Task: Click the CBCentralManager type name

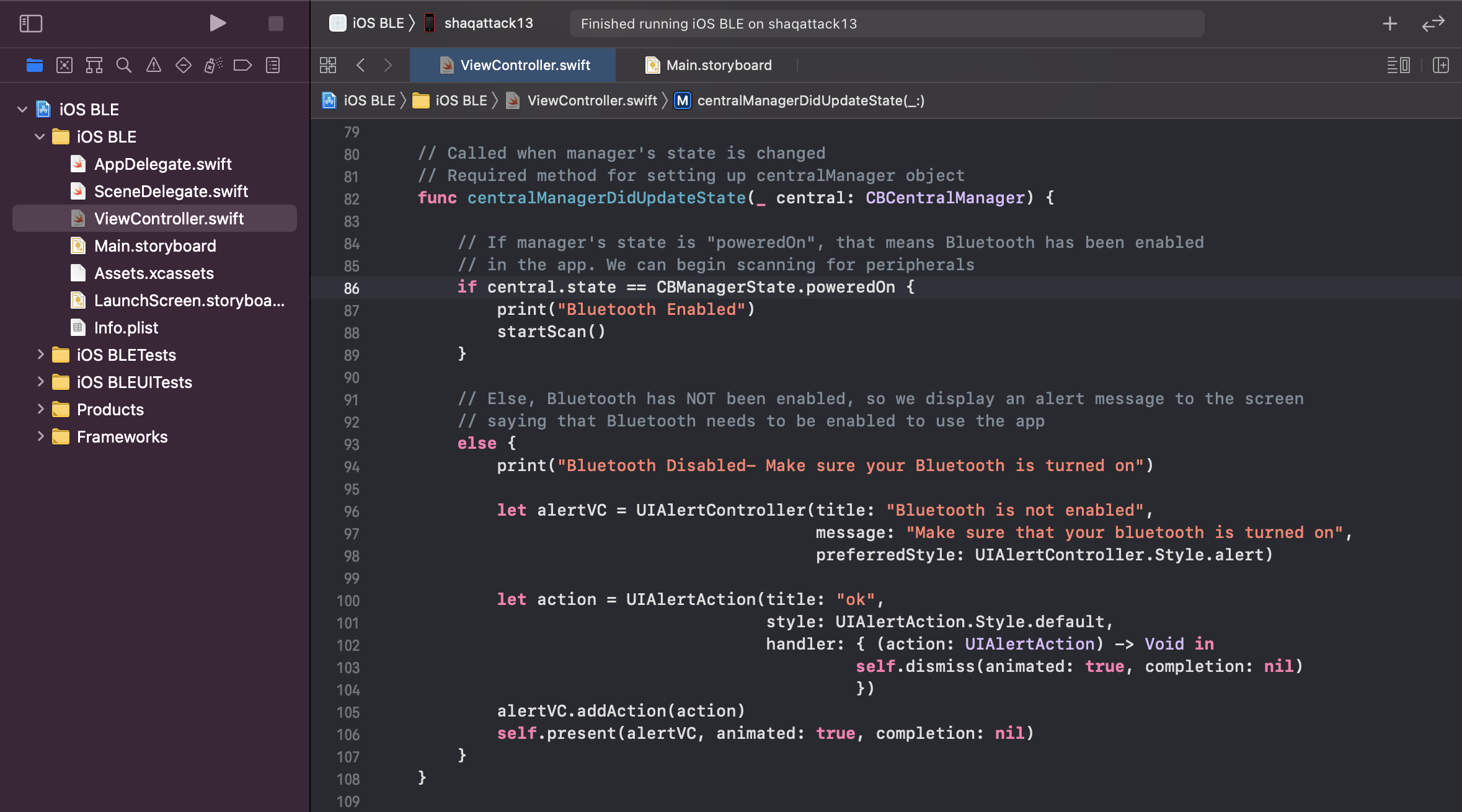Action: (946, 198)
